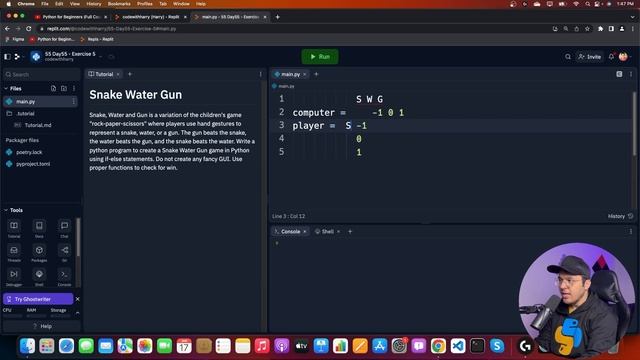
Task: Open the .tutorial folder
Action: (26, 113)
